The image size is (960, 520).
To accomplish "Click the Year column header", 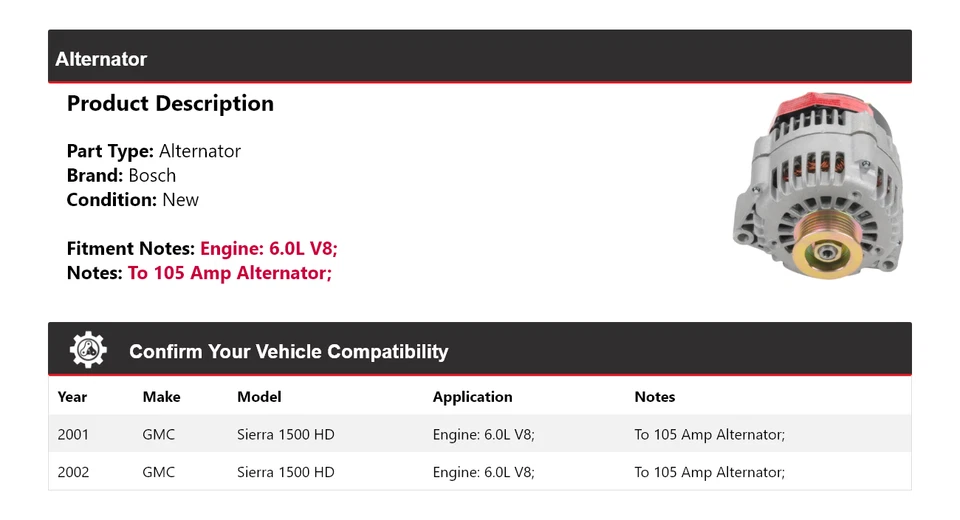I will (x=72, y=397).
